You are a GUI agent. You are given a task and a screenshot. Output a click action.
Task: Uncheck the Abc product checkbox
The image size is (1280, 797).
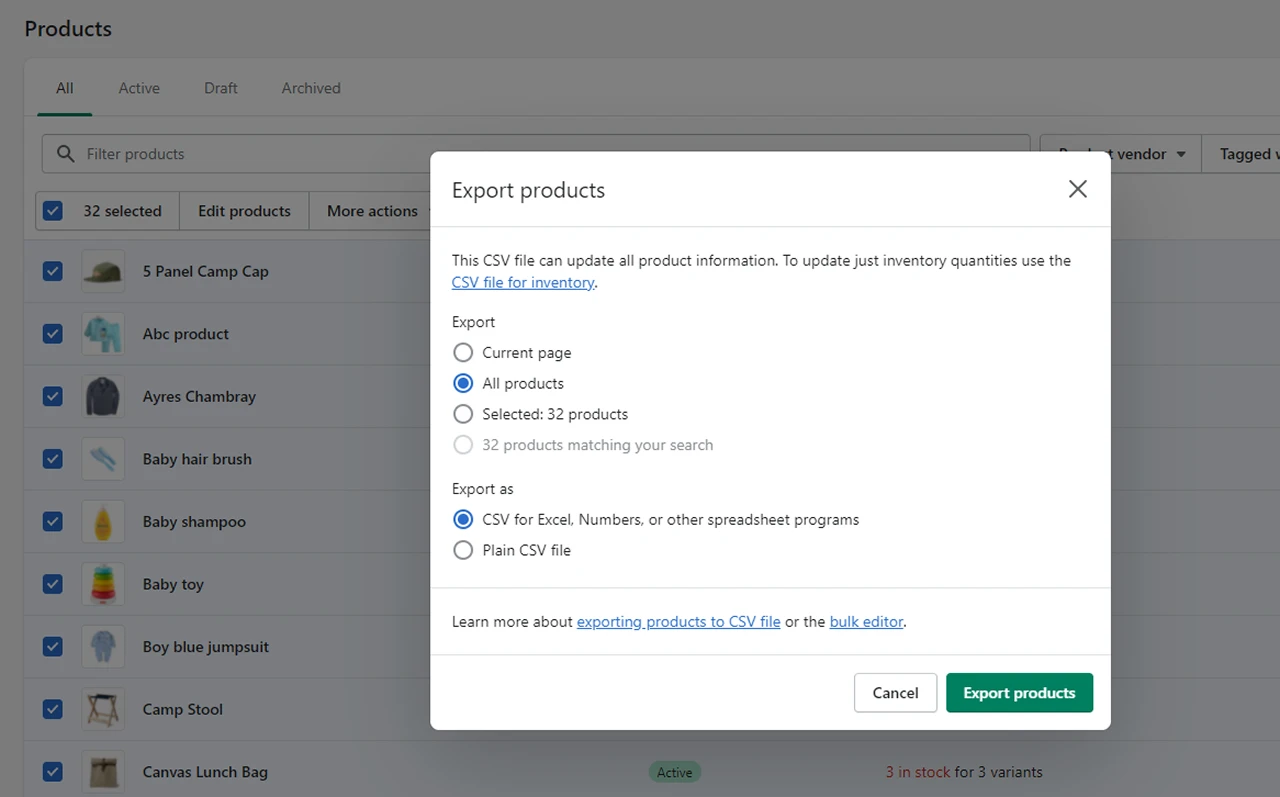[53, 334]
